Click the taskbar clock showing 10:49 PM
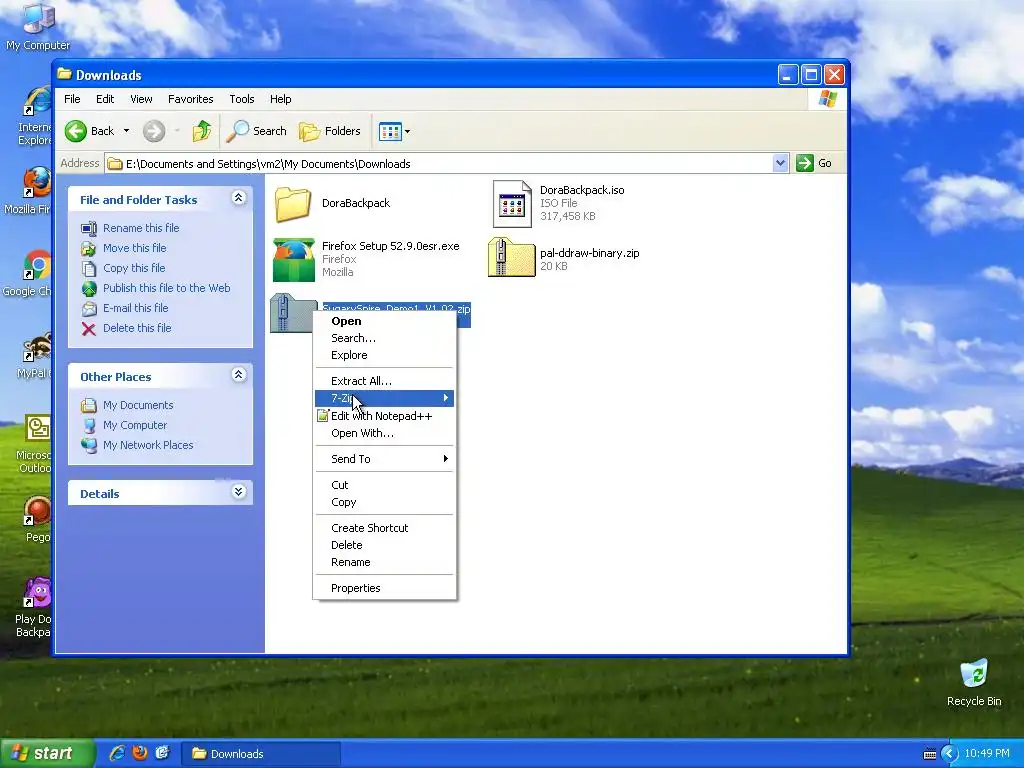1024x768 pixels. [x=987, y=754]
